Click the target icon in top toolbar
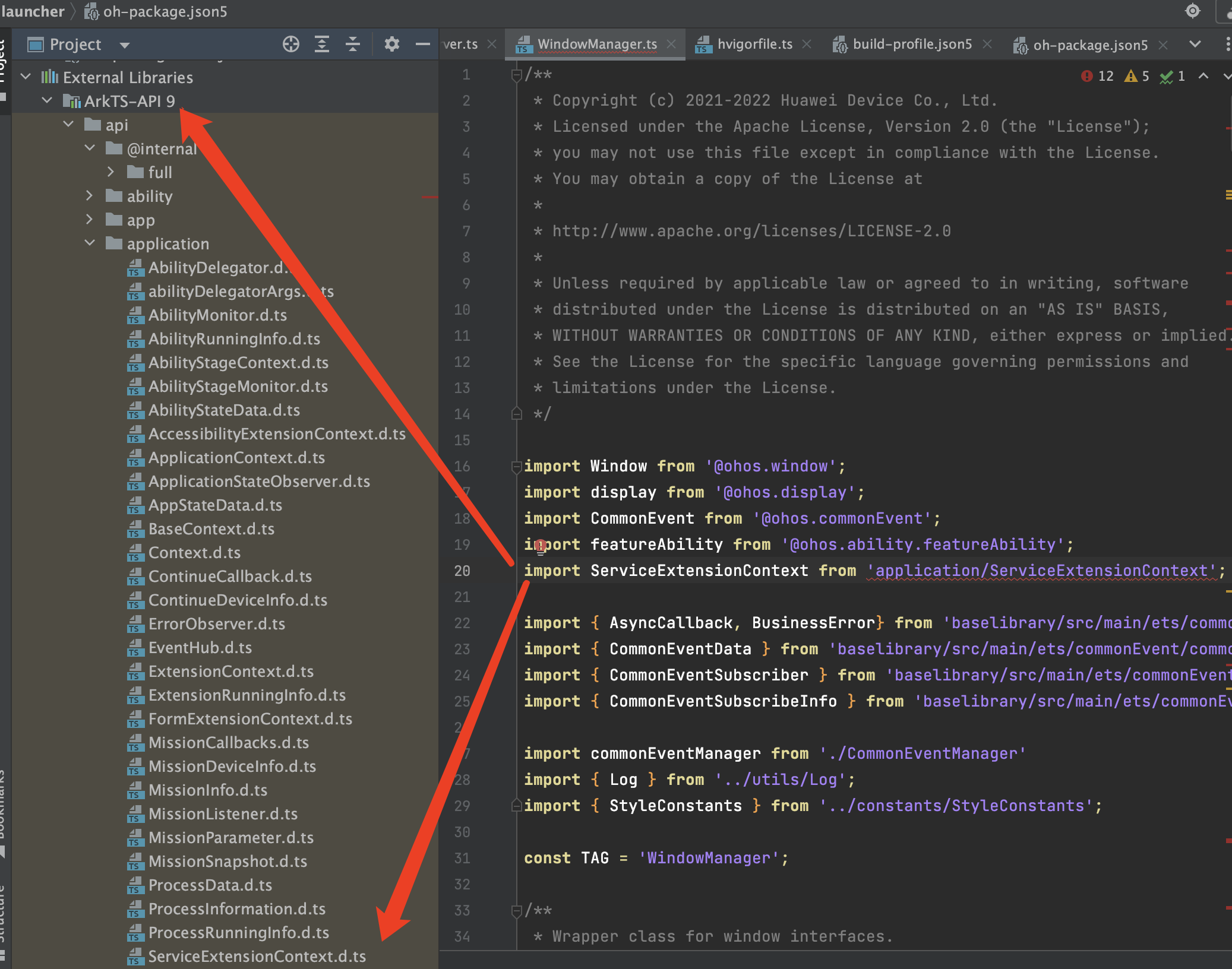 point(1192,11)
